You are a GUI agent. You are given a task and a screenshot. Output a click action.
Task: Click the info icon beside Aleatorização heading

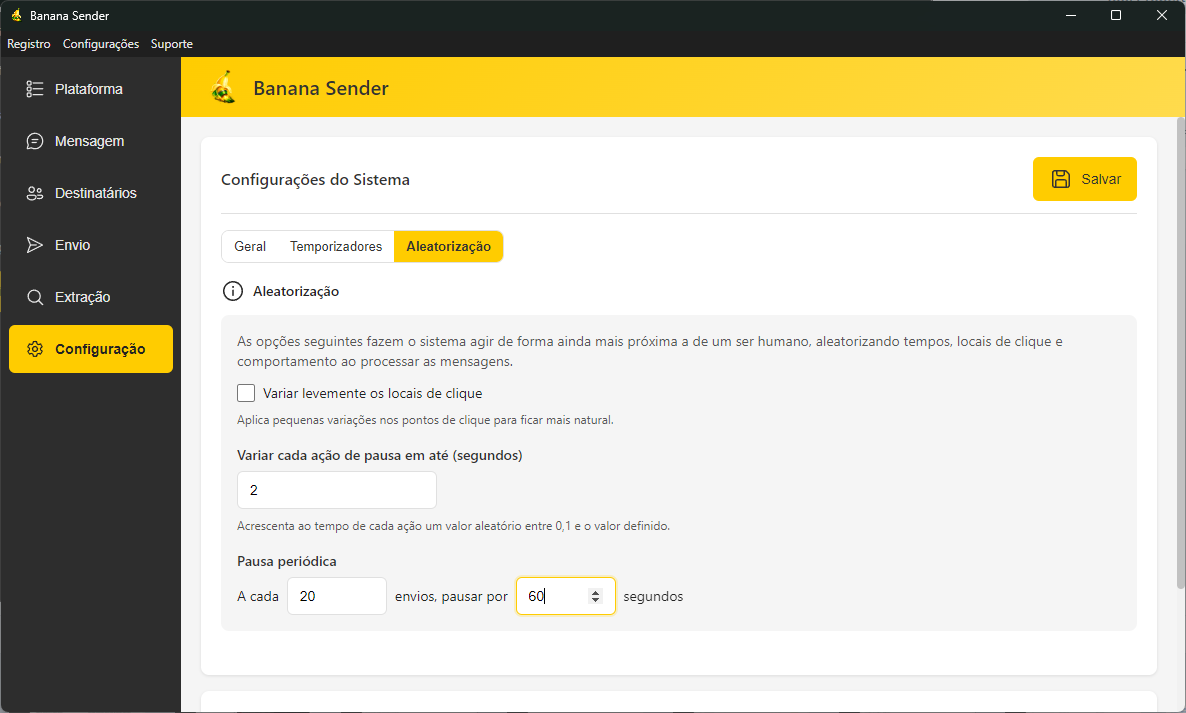pos(232,291)
